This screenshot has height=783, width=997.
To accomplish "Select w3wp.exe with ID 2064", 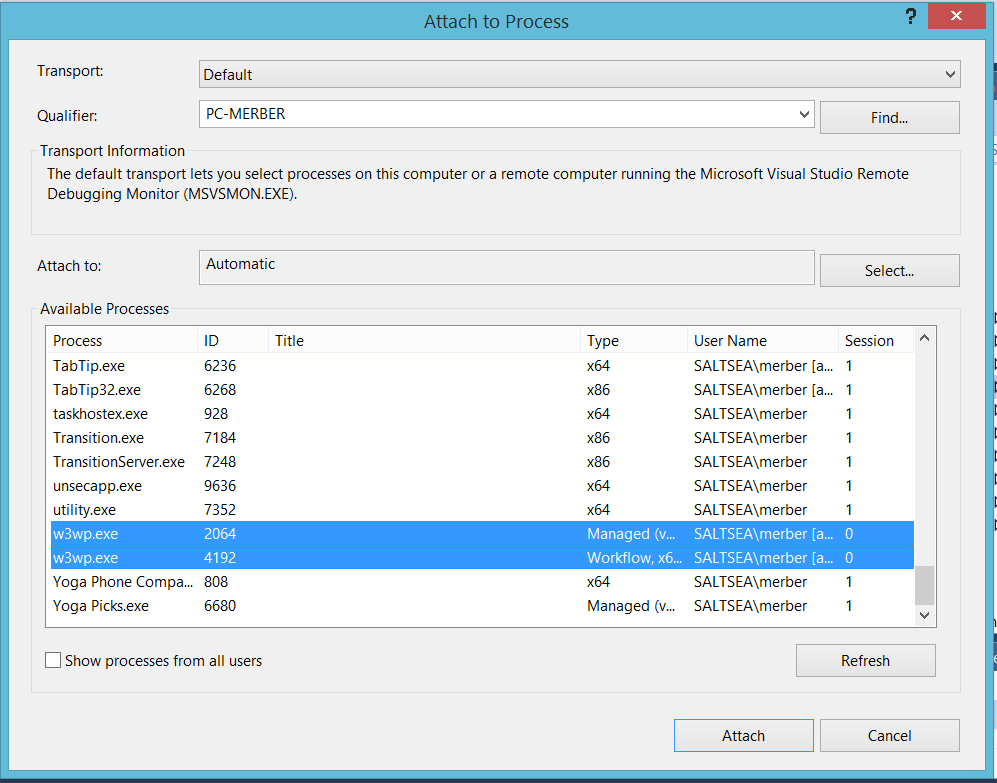I will tap(481, 534).
